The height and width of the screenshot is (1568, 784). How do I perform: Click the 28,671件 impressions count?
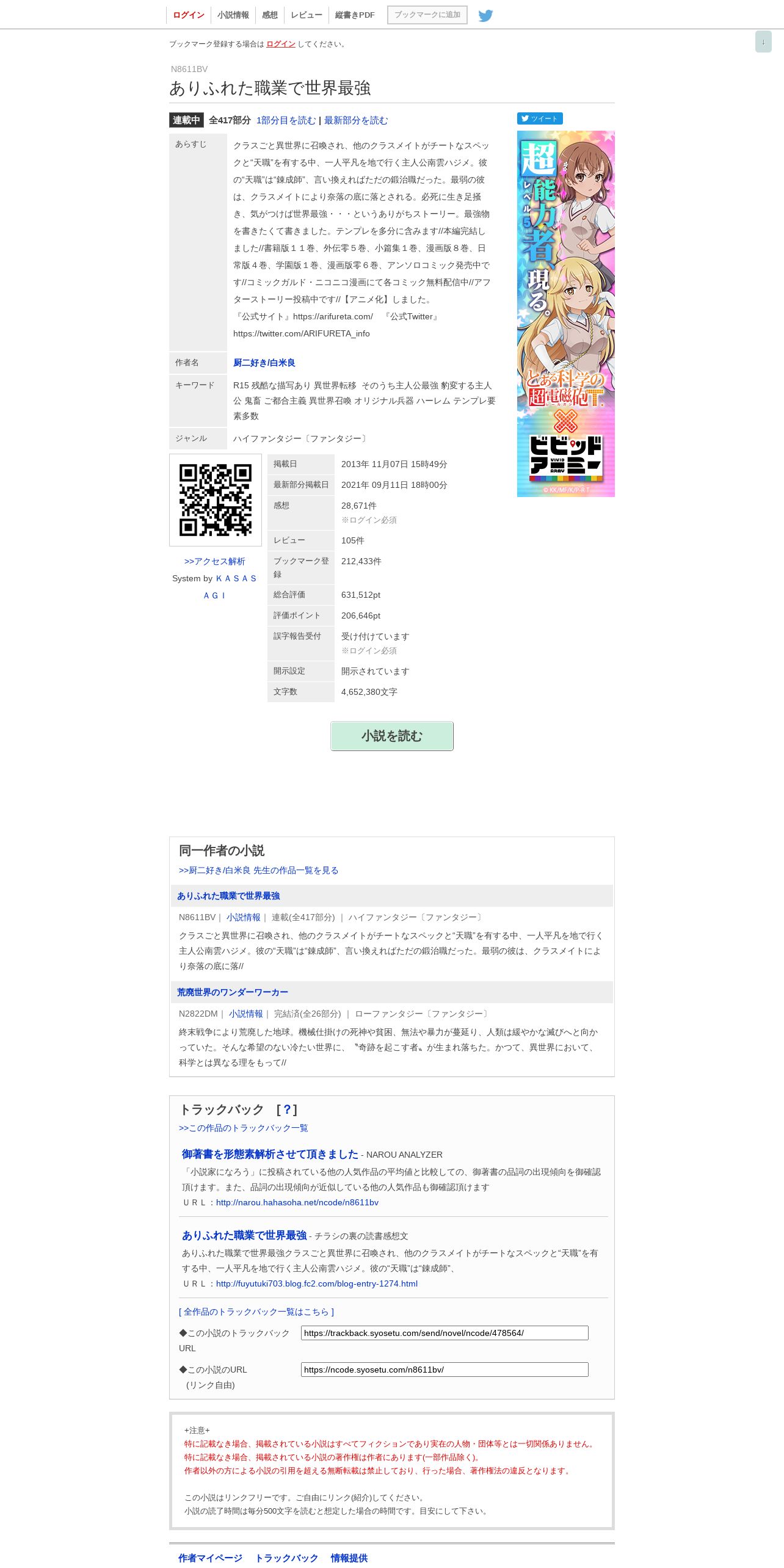pos(359,506)
